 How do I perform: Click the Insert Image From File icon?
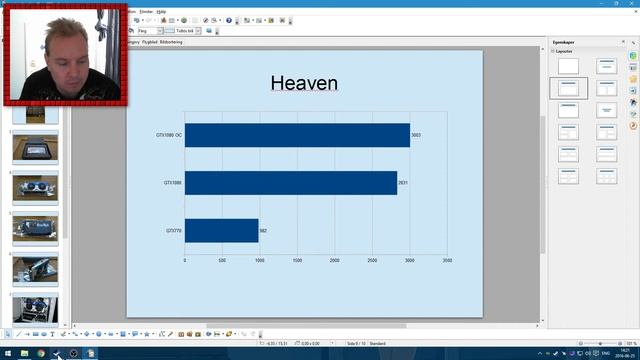tap(189, 334)
